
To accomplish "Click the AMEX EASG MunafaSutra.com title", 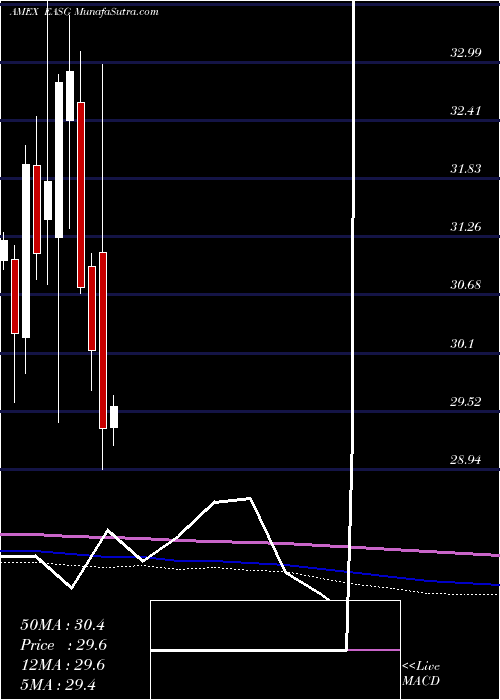I will tap(84, 12).
